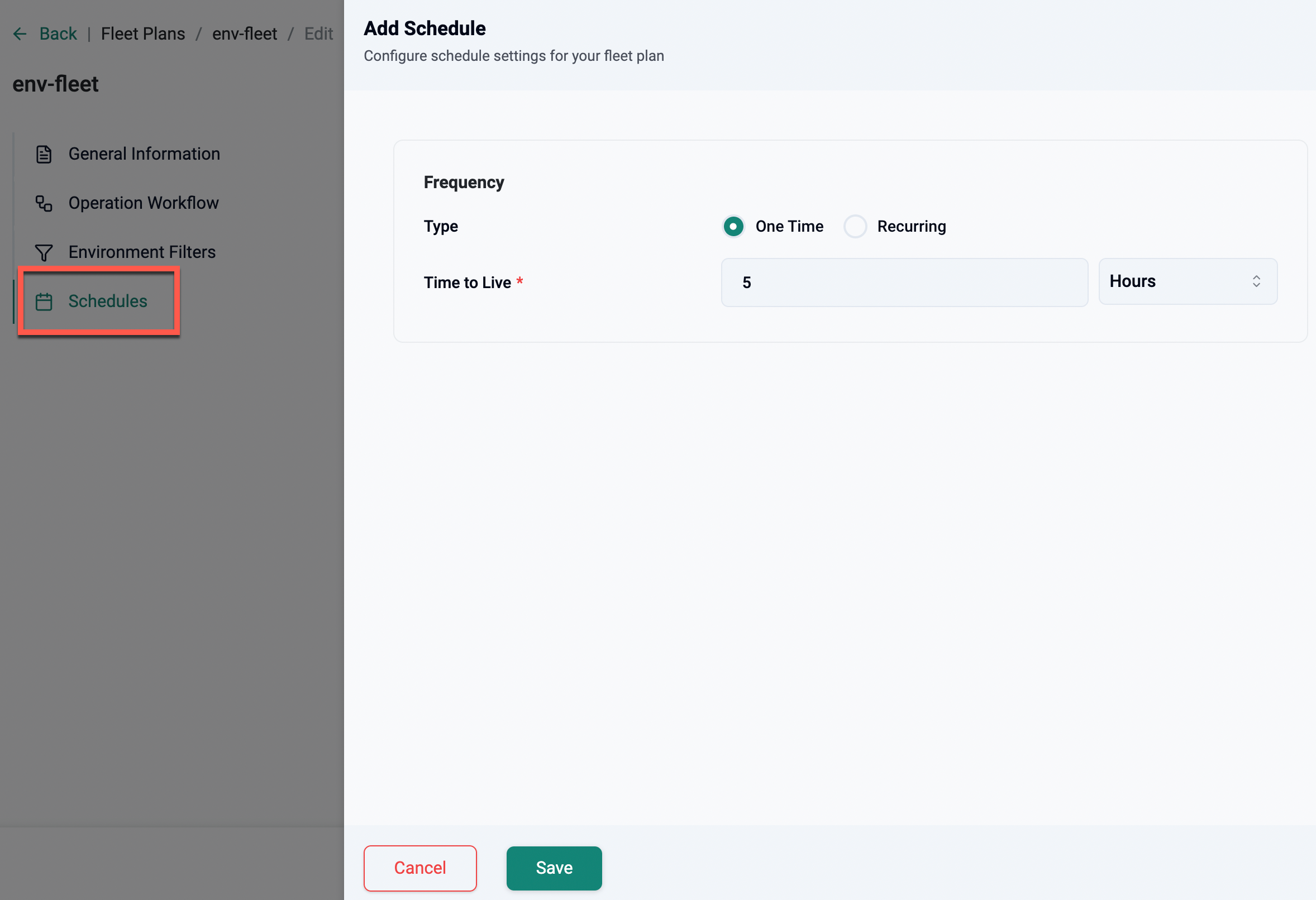Click the Hours dropdown chevron arrows
This screenshot has height=900, width=1316.
1256,281
